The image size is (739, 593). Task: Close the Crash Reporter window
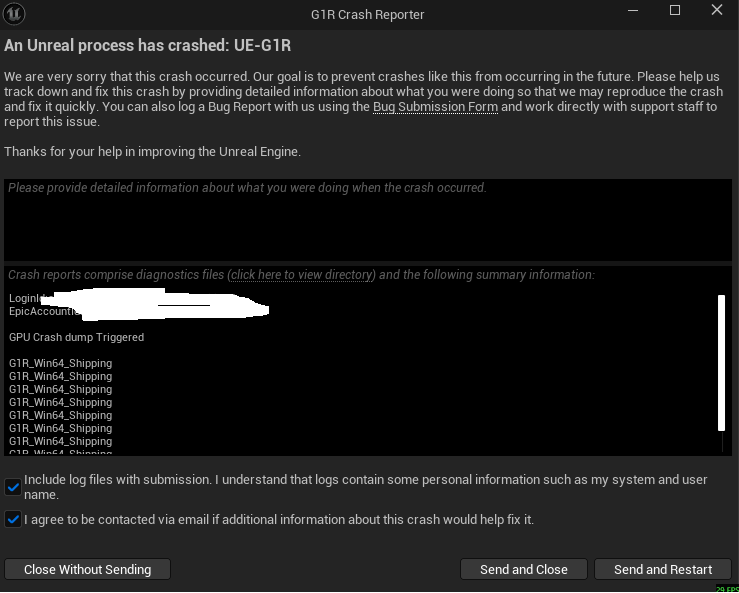[x=717, y=10]
